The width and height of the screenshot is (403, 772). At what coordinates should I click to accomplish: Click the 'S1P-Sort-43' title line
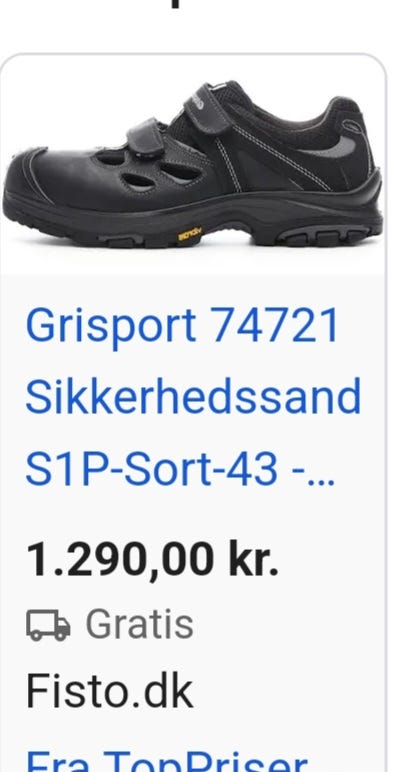pyautogui.click(x=152, y=468)
